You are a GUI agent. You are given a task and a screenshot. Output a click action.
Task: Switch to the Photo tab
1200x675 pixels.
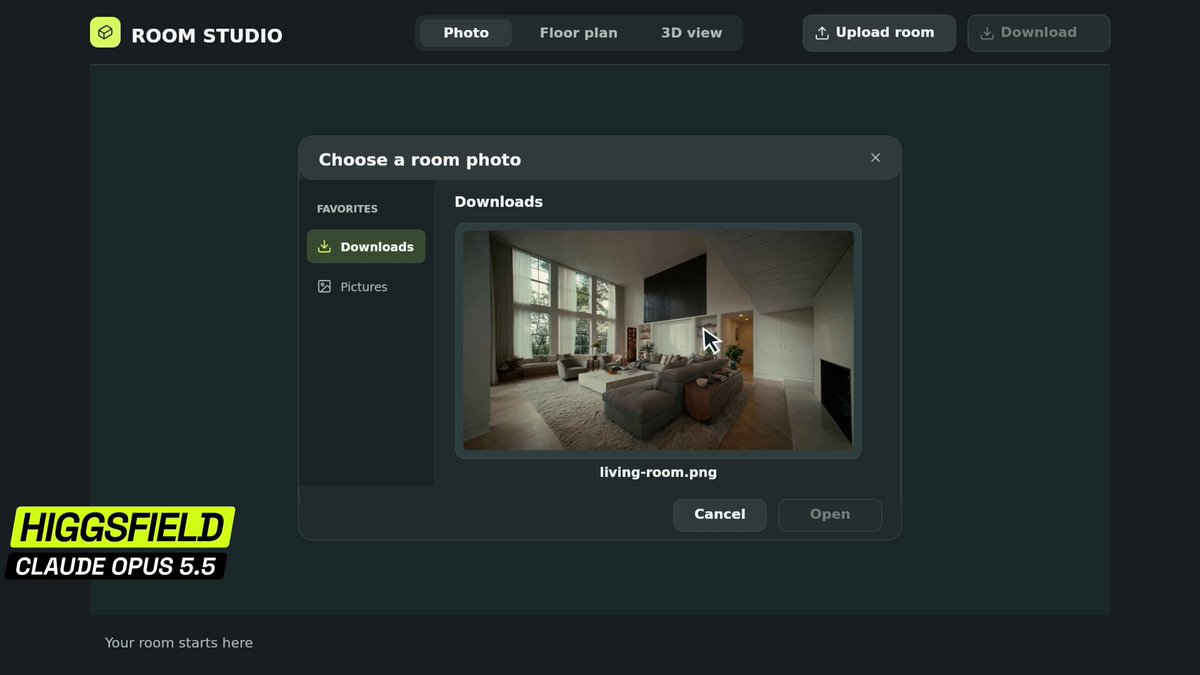click(x=466, y=33)
